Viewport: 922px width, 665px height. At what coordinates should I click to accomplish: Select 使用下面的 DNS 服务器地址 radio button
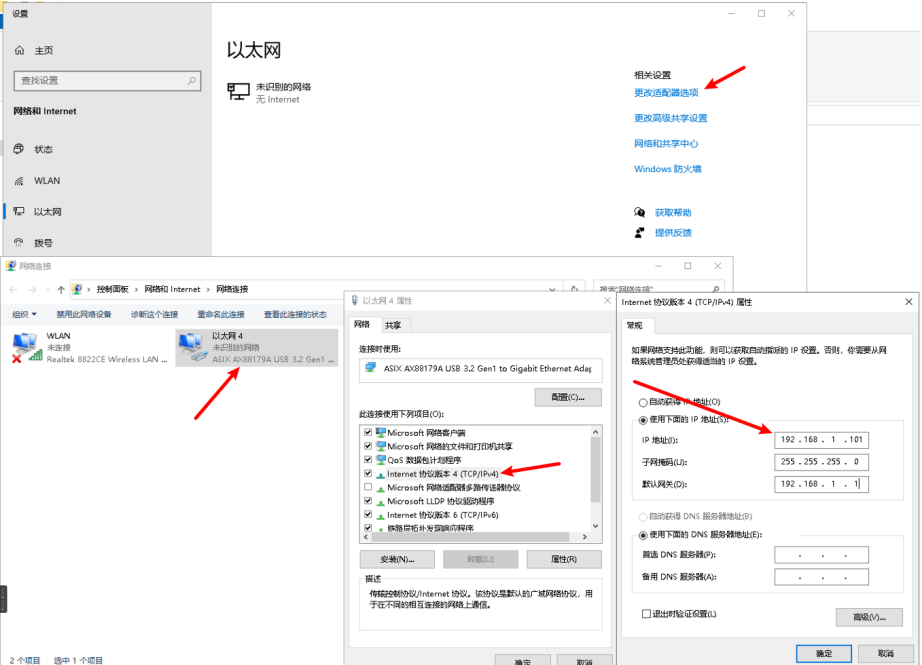(643, 535)
